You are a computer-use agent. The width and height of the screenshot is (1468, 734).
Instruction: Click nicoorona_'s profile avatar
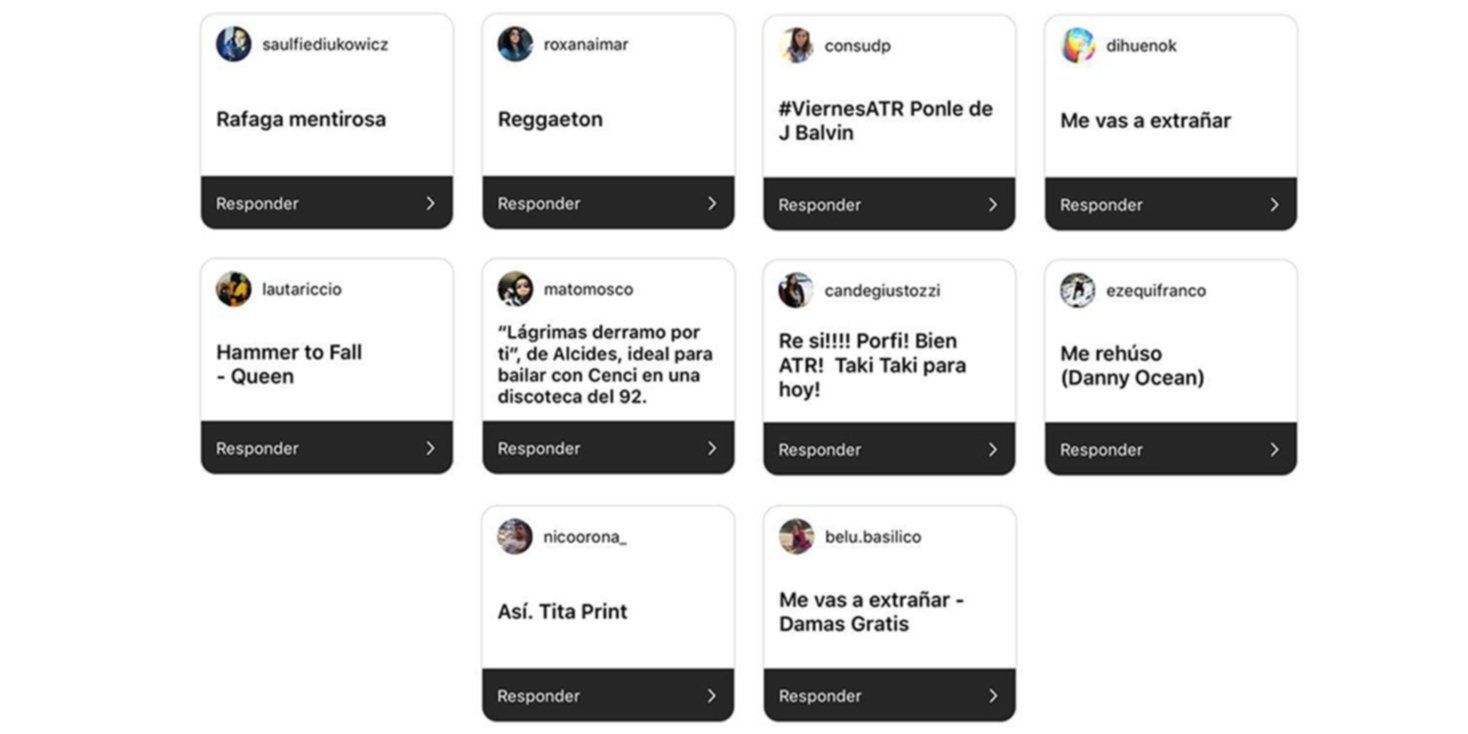(x=515, y=536)
